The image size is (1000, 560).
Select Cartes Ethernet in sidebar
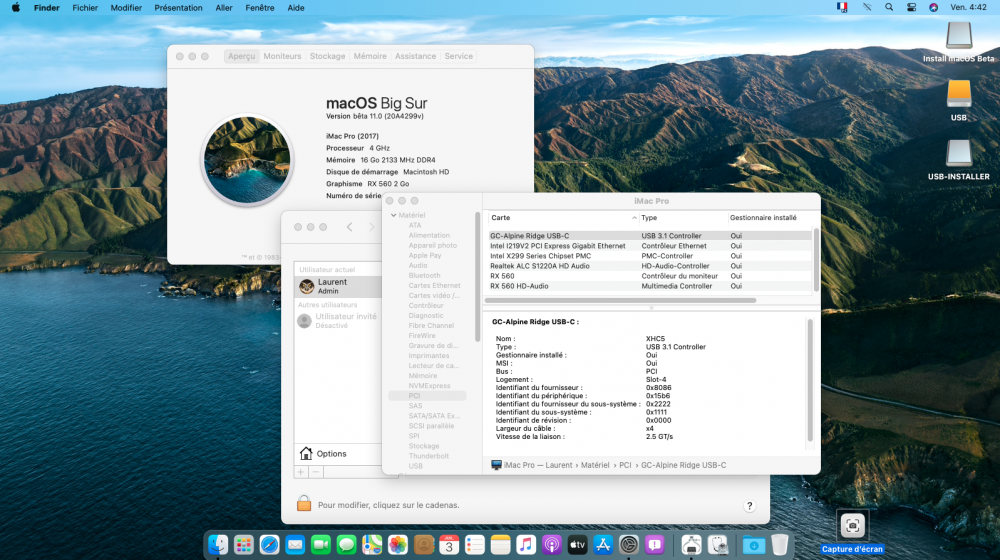click(x=434, y=286)
